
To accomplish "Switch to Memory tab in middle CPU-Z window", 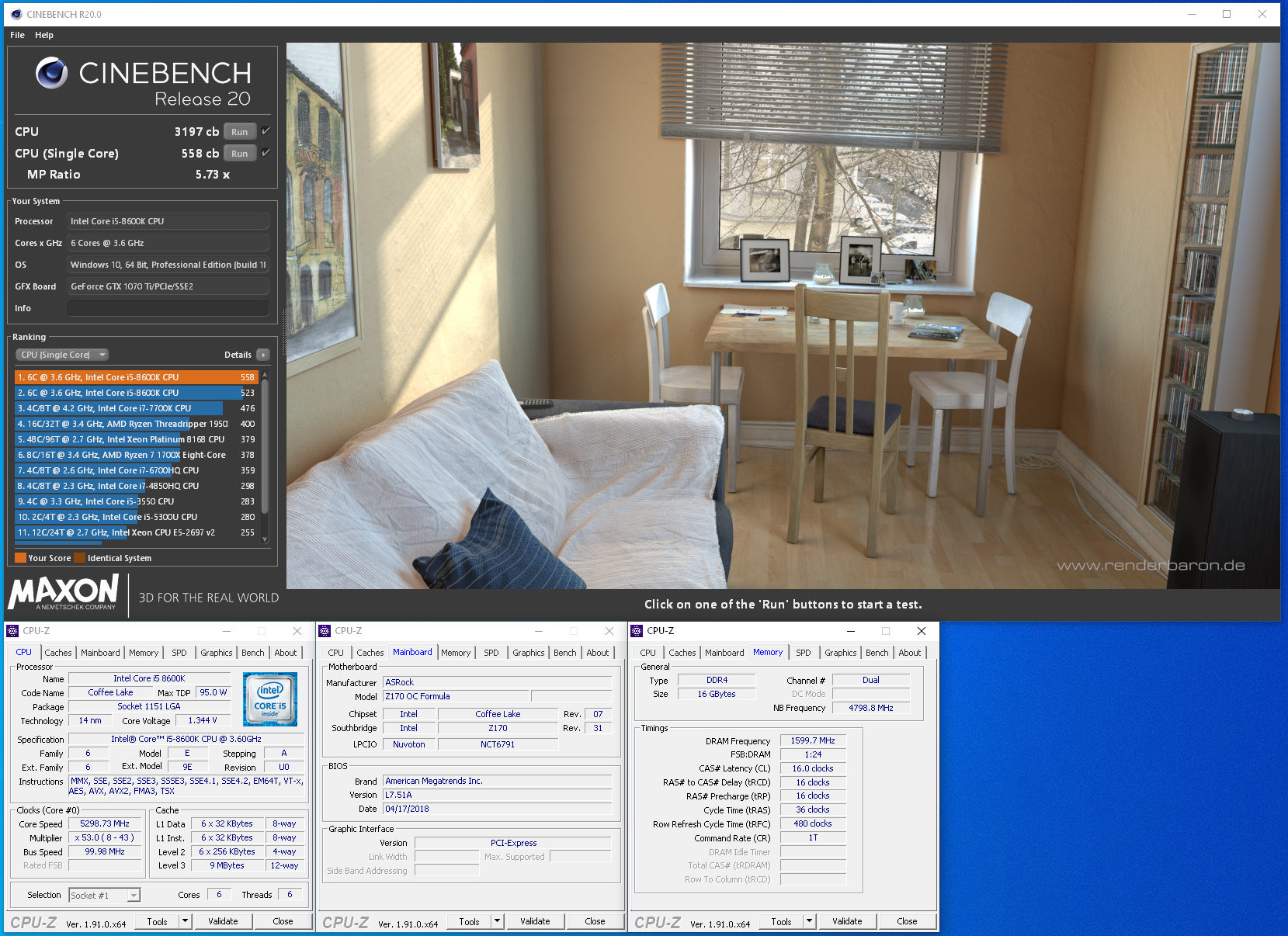I will [x=456, y=653].
